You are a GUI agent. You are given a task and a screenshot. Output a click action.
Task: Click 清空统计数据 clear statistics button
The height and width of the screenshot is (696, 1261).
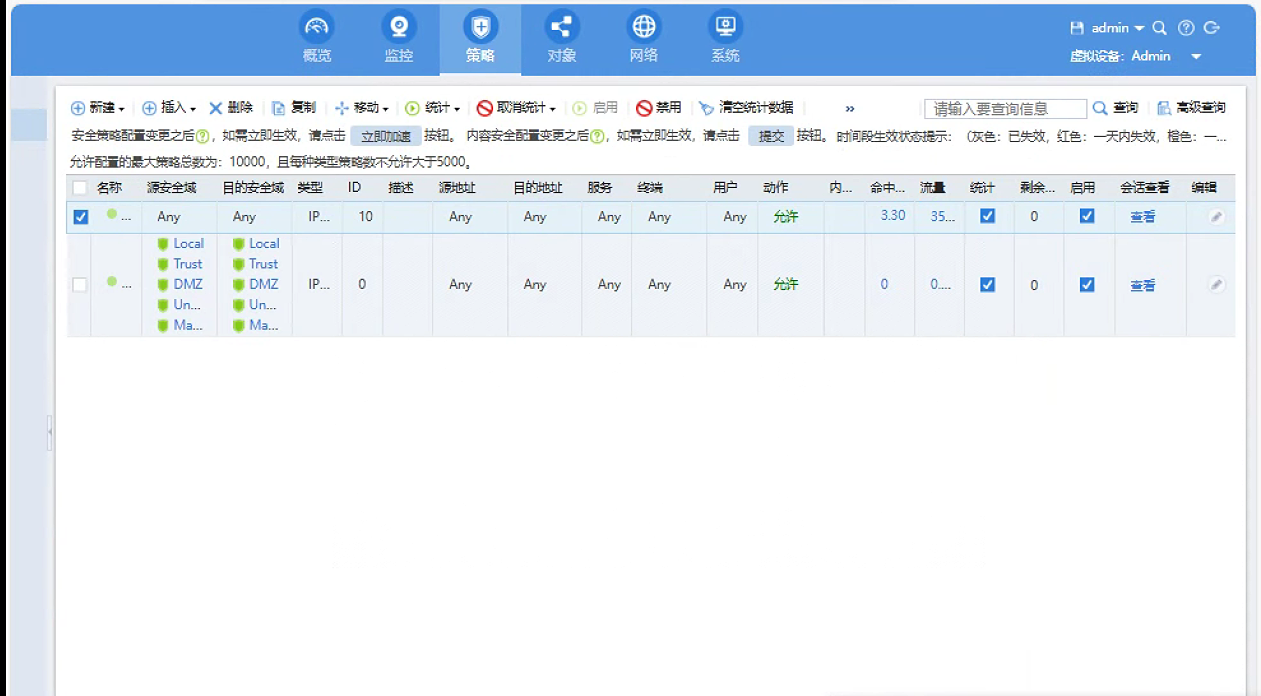[746, 108]
